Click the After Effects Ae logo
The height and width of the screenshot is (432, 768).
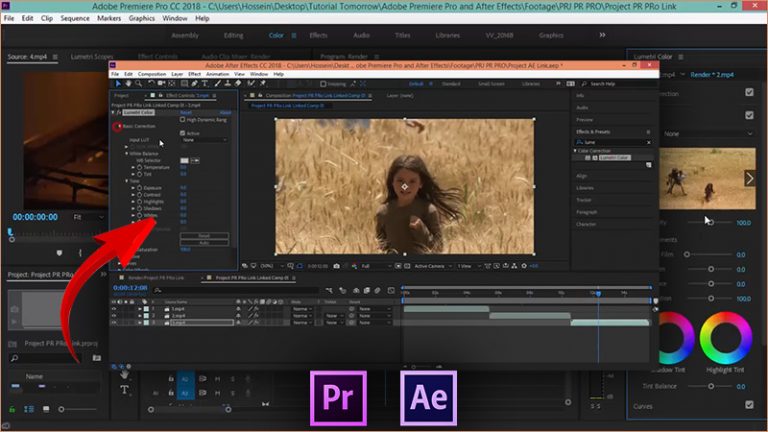pyautogui.click(x=429, y=399)
